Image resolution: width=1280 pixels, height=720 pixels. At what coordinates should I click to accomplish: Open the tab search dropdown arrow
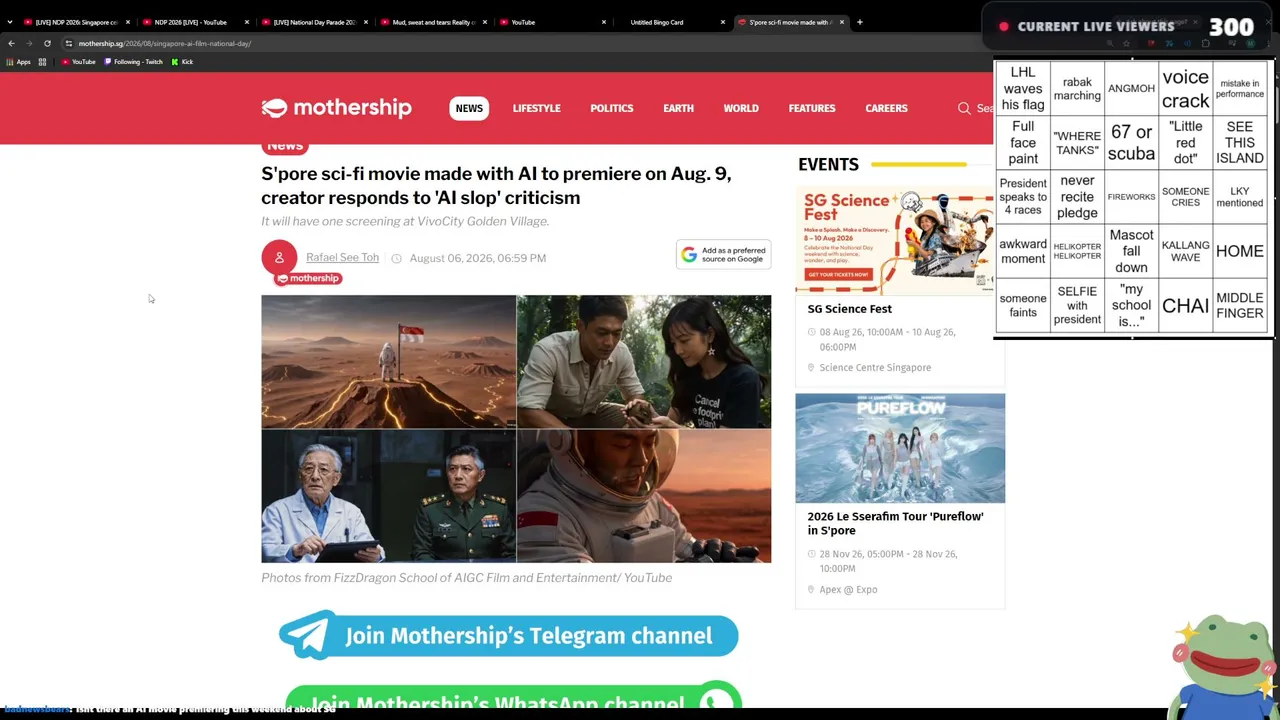(10, 22)
